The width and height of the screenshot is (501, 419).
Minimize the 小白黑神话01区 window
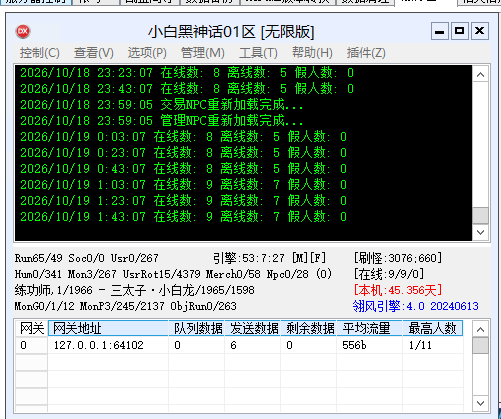coord(439,31)
